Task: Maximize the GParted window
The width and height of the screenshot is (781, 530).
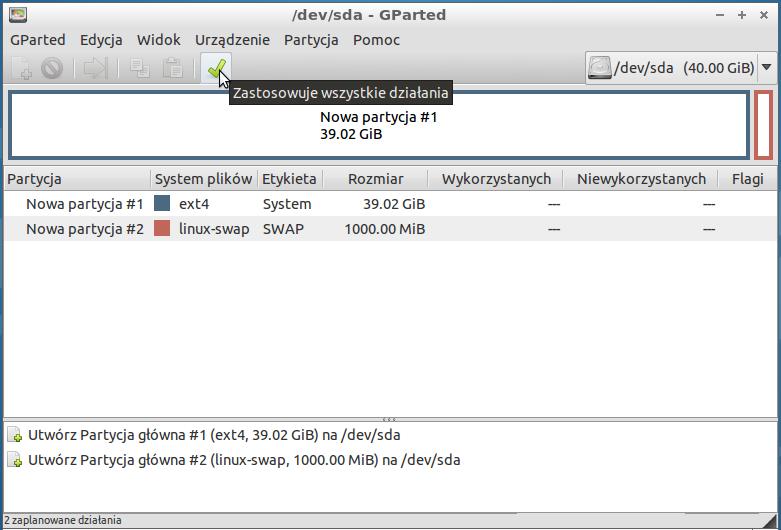Action: coord(742,15)
